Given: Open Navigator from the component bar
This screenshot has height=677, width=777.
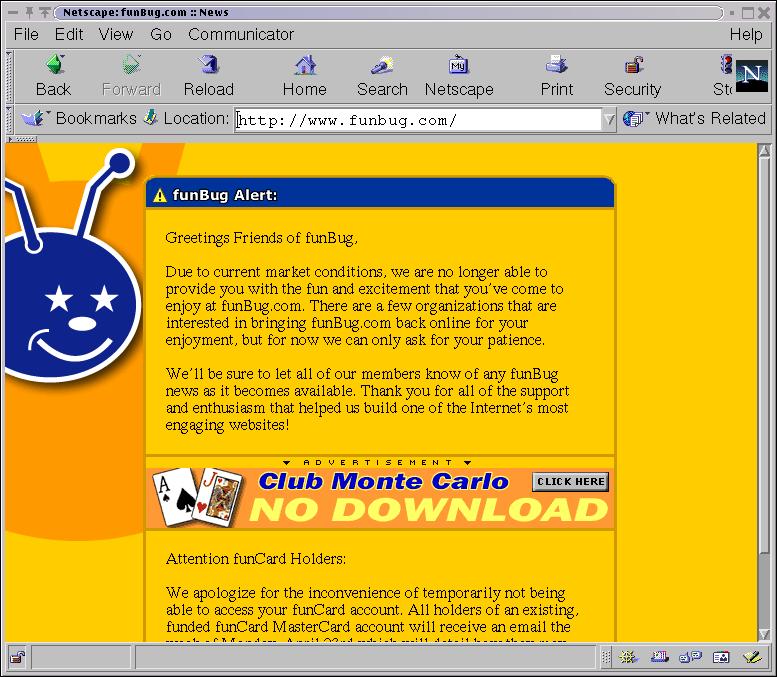Looking at the screenshot, I should (627, 657).
